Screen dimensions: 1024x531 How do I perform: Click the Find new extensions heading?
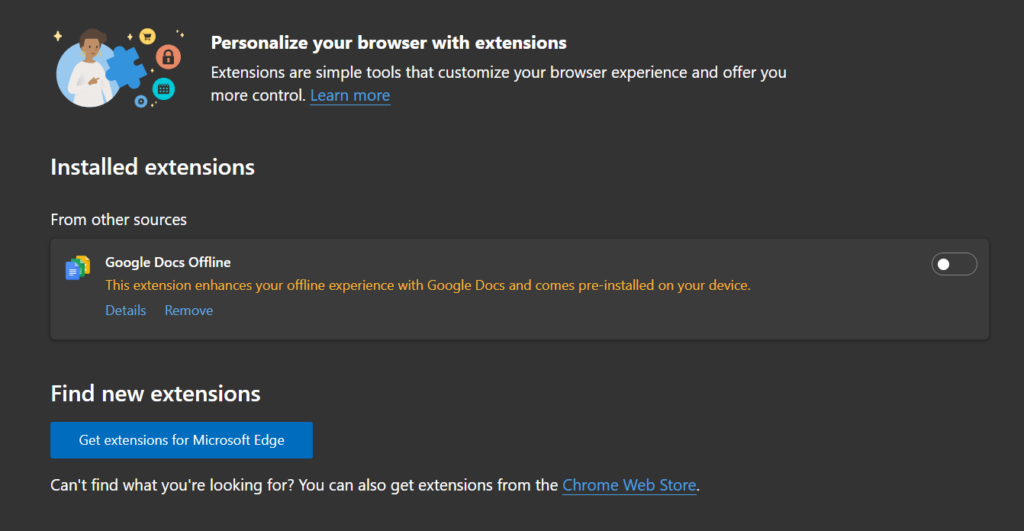click(x=156, y=393)
